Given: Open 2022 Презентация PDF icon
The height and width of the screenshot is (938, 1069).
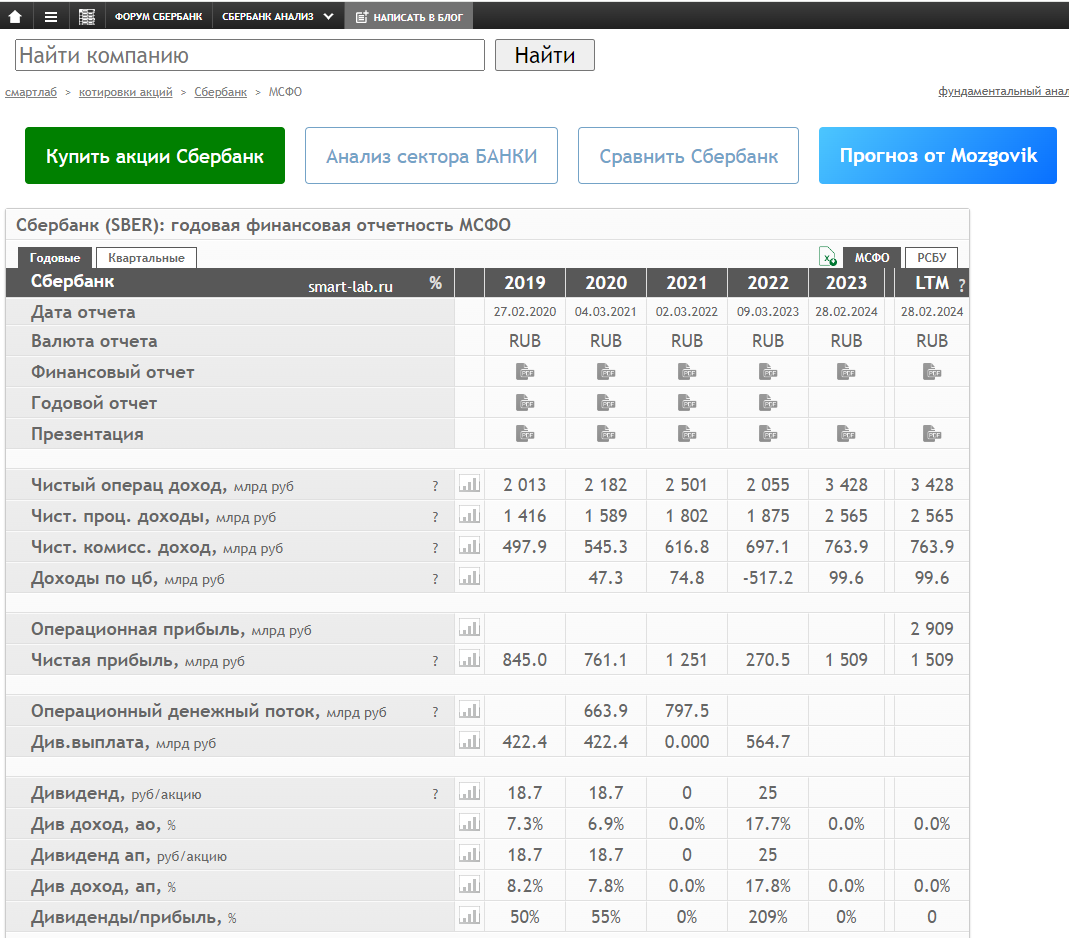Looking at the screenshot, I should (768, 434).
